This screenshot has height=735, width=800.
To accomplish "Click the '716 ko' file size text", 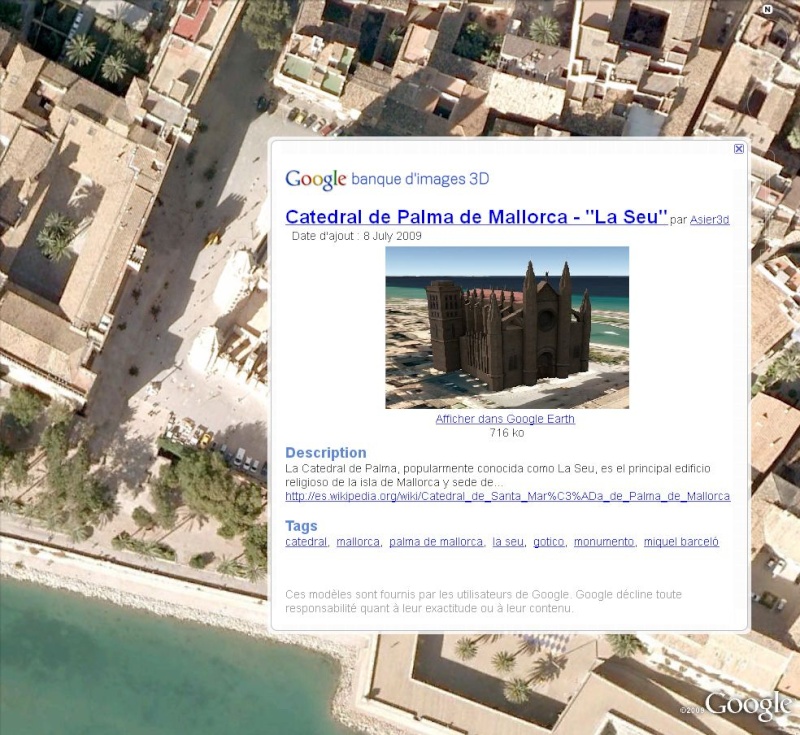I will pos(507,433).
